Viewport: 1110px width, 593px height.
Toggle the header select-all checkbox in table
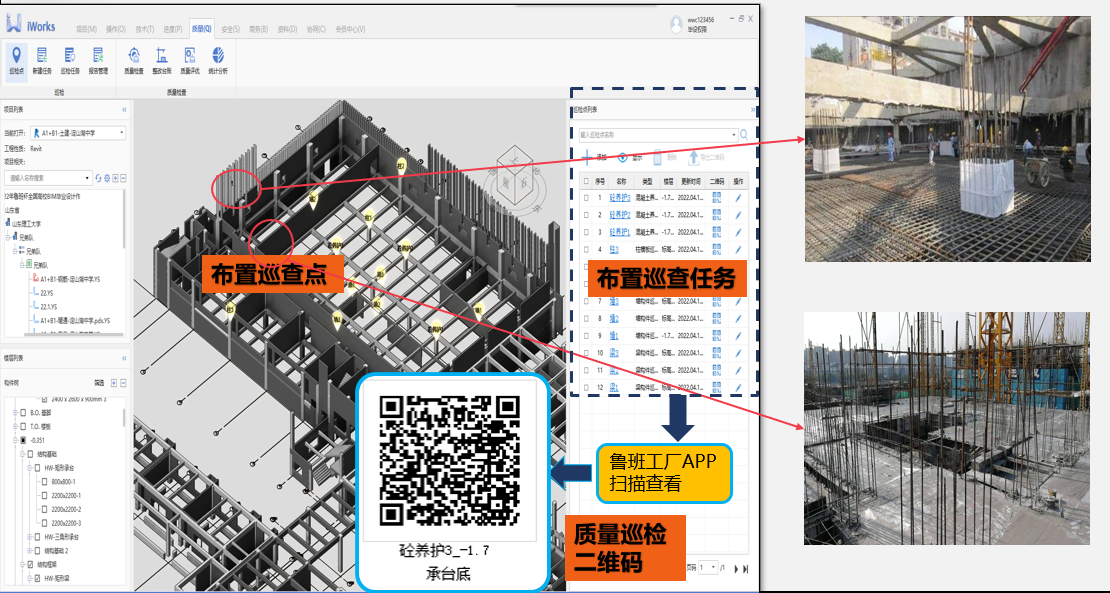click(586, 181)
